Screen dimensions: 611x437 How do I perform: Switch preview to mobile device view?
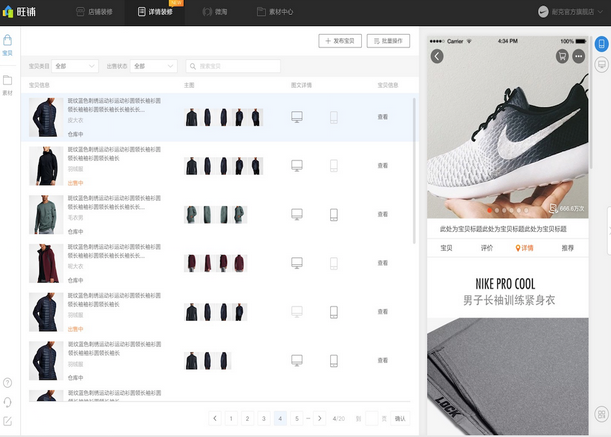(601, 45)
